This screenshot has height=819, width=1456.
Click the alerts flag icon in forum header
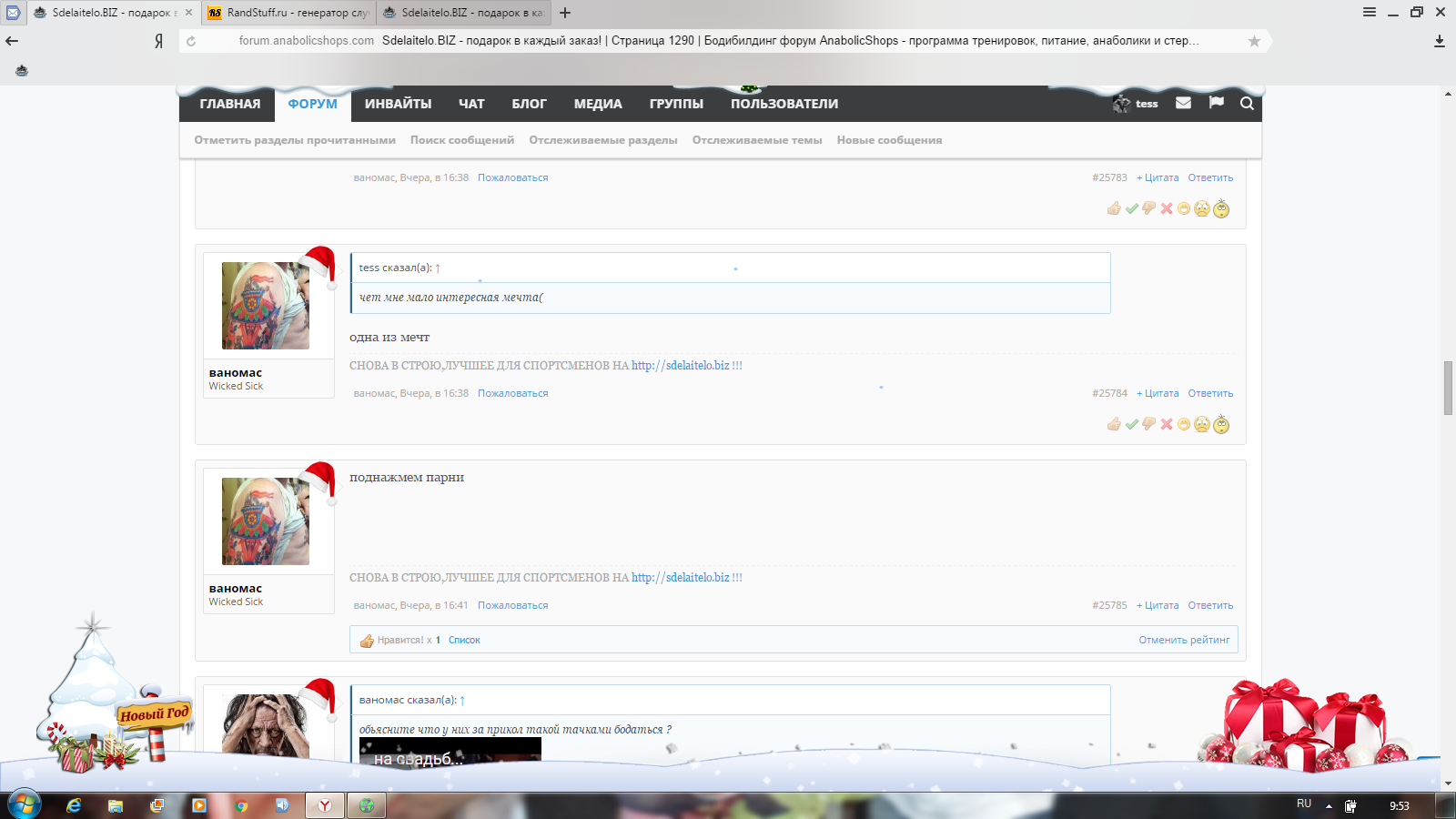1216,103
